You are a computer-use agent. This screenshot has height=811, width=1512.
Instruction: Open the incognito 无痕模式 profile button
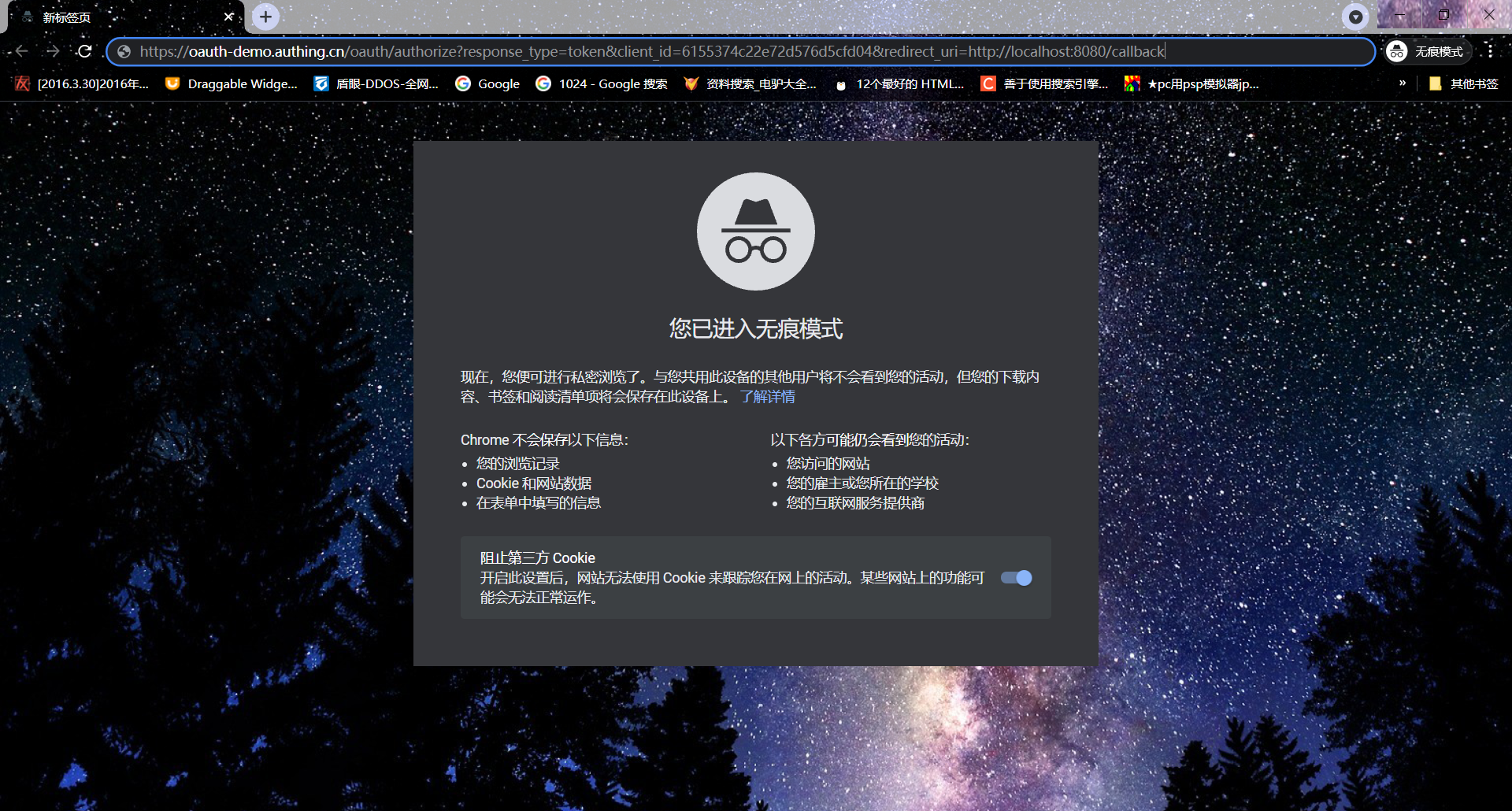coord(1428,51)
